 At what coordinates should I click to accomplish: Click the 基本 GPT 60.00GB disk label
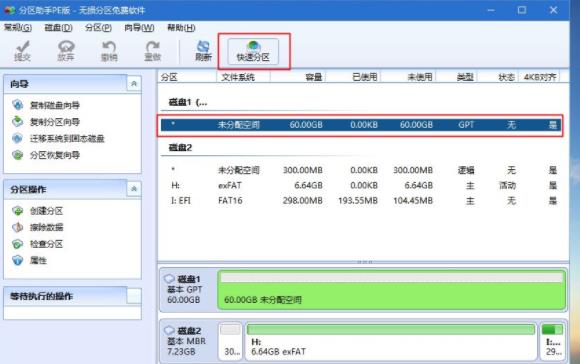[x=185, y=294]
